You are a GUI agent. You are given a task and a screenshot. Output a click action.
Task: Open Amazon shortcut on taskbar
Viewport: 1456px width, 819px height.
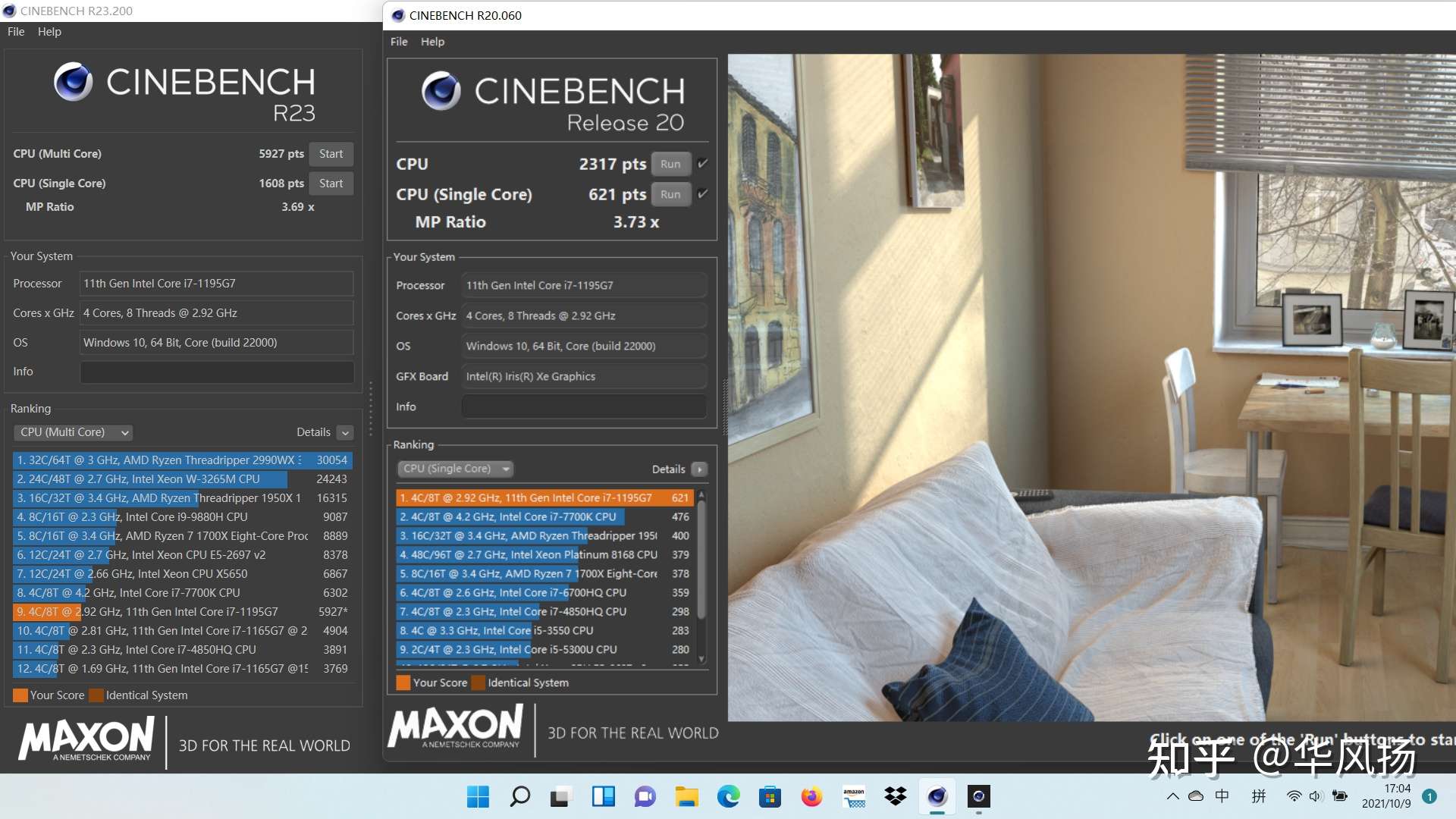point(854,796)
